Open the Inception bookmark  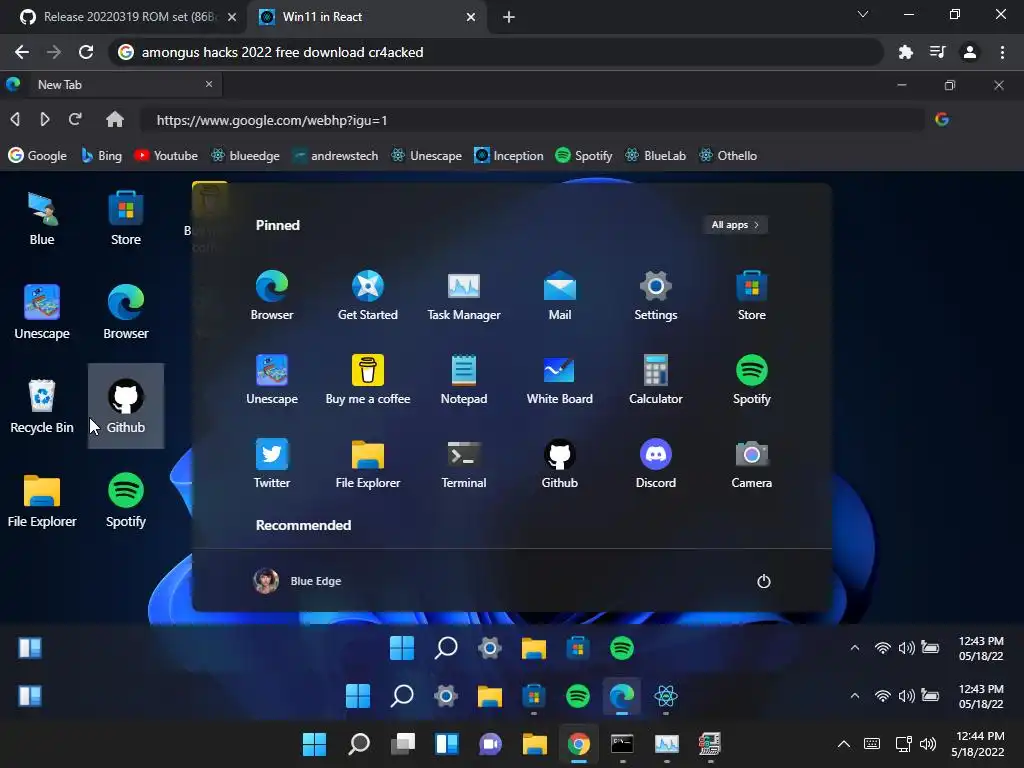click(x=509, y=155)
